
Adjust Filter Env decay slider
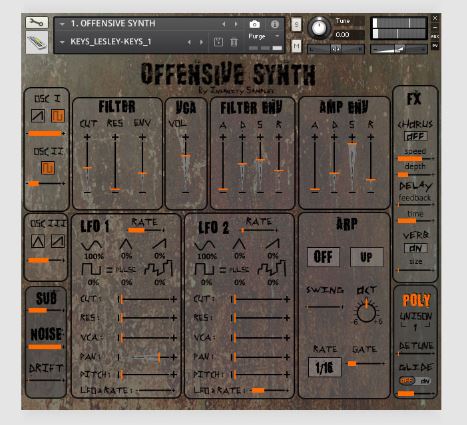coord(242,165)
